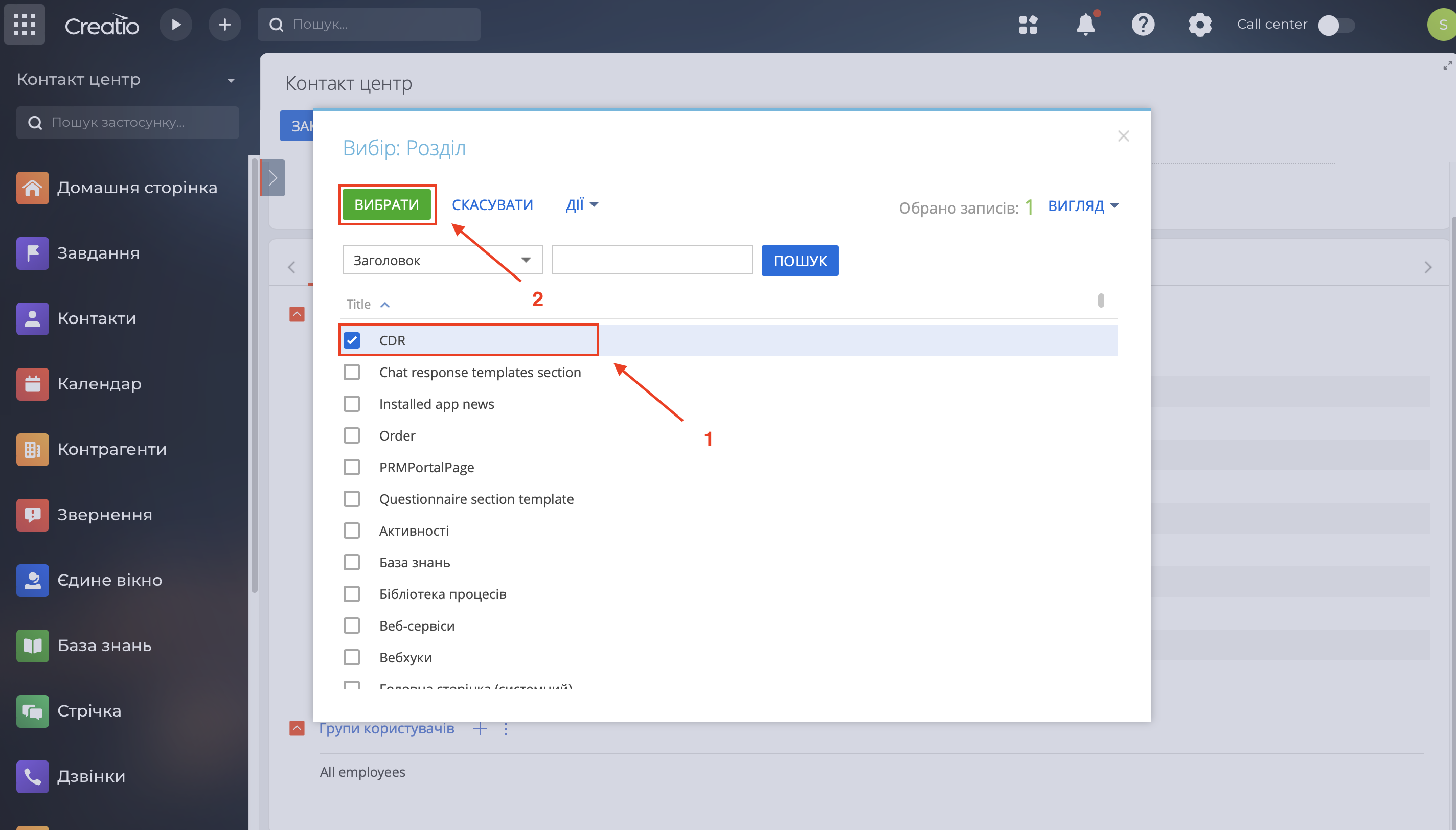Run a process with the play button
Image resolution: width=1456 pixels, height=830 pixels.
click(175, 25)
